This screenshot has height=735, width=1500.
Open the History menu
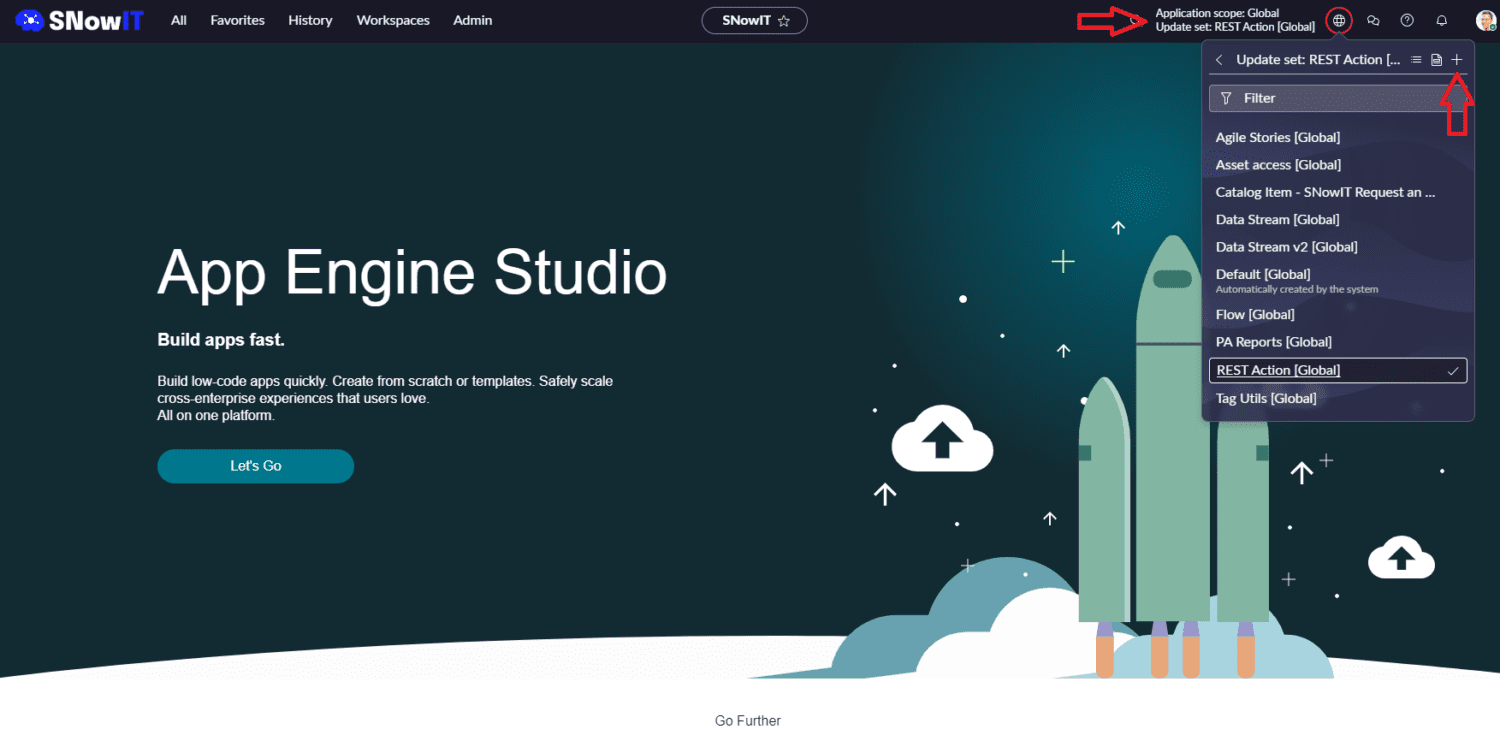tap(310, 20)
